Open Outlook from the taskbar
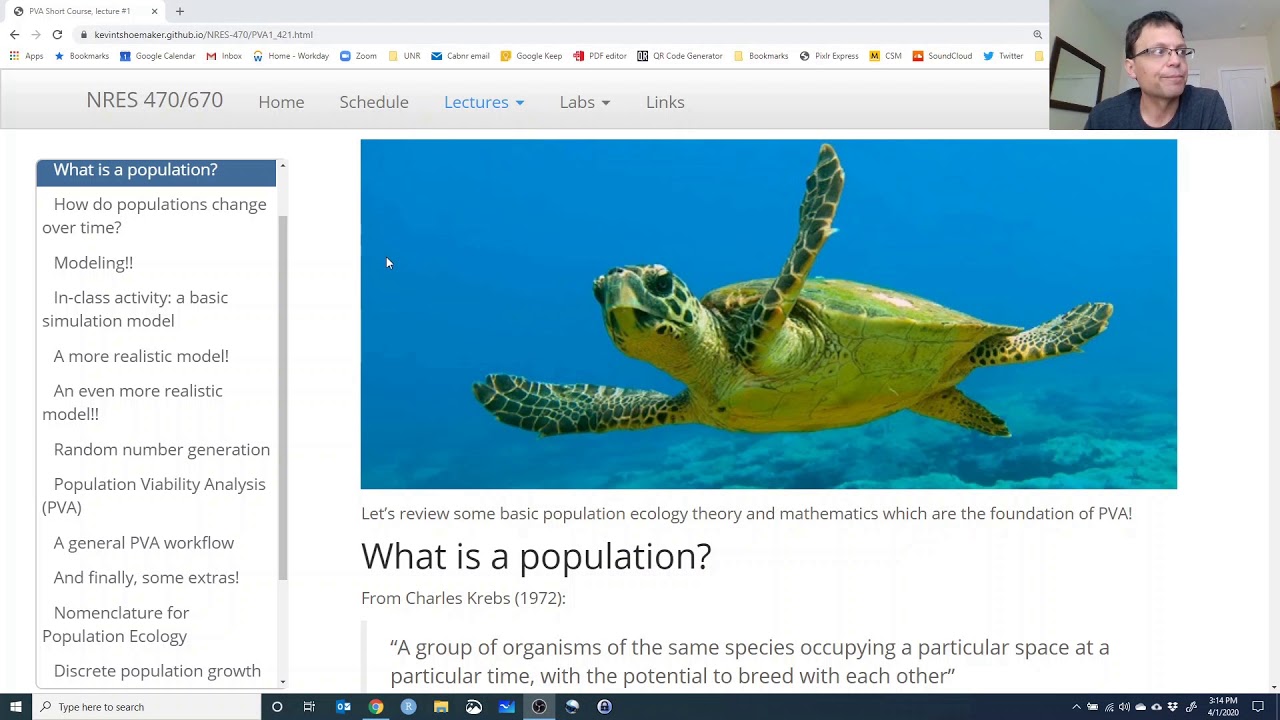The height and width of the screenshot is (720, 1280). pos(343,707)
